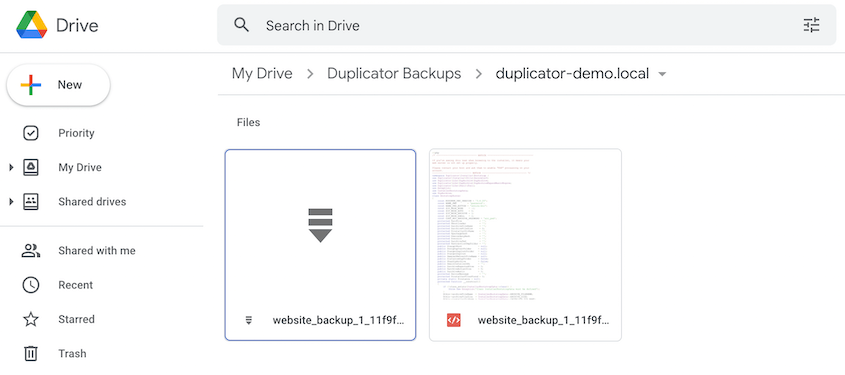Viewport: 845px width, 375px height.
Task: Click the multicolor plus icon
Action: [x=31, y=85]
